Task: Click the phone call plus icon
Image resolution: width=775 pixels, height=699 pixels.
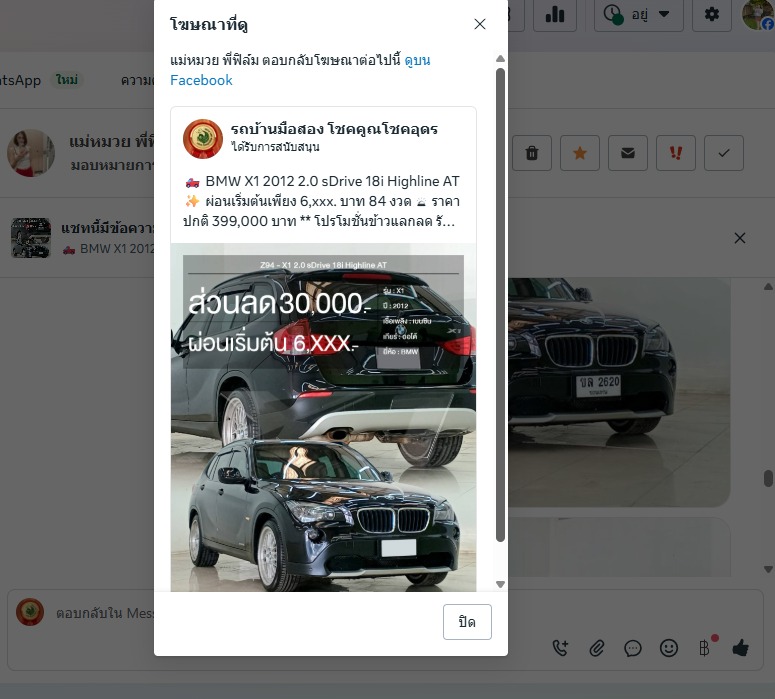Action: (560, 648)
